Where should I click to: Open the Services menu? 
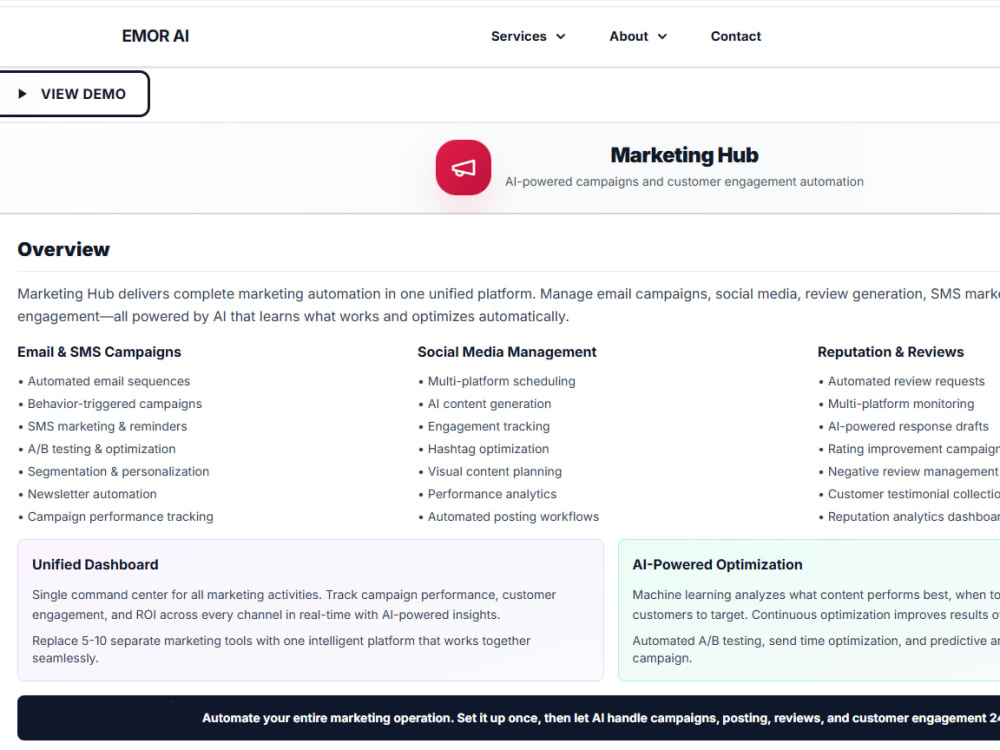coord(528,36)
